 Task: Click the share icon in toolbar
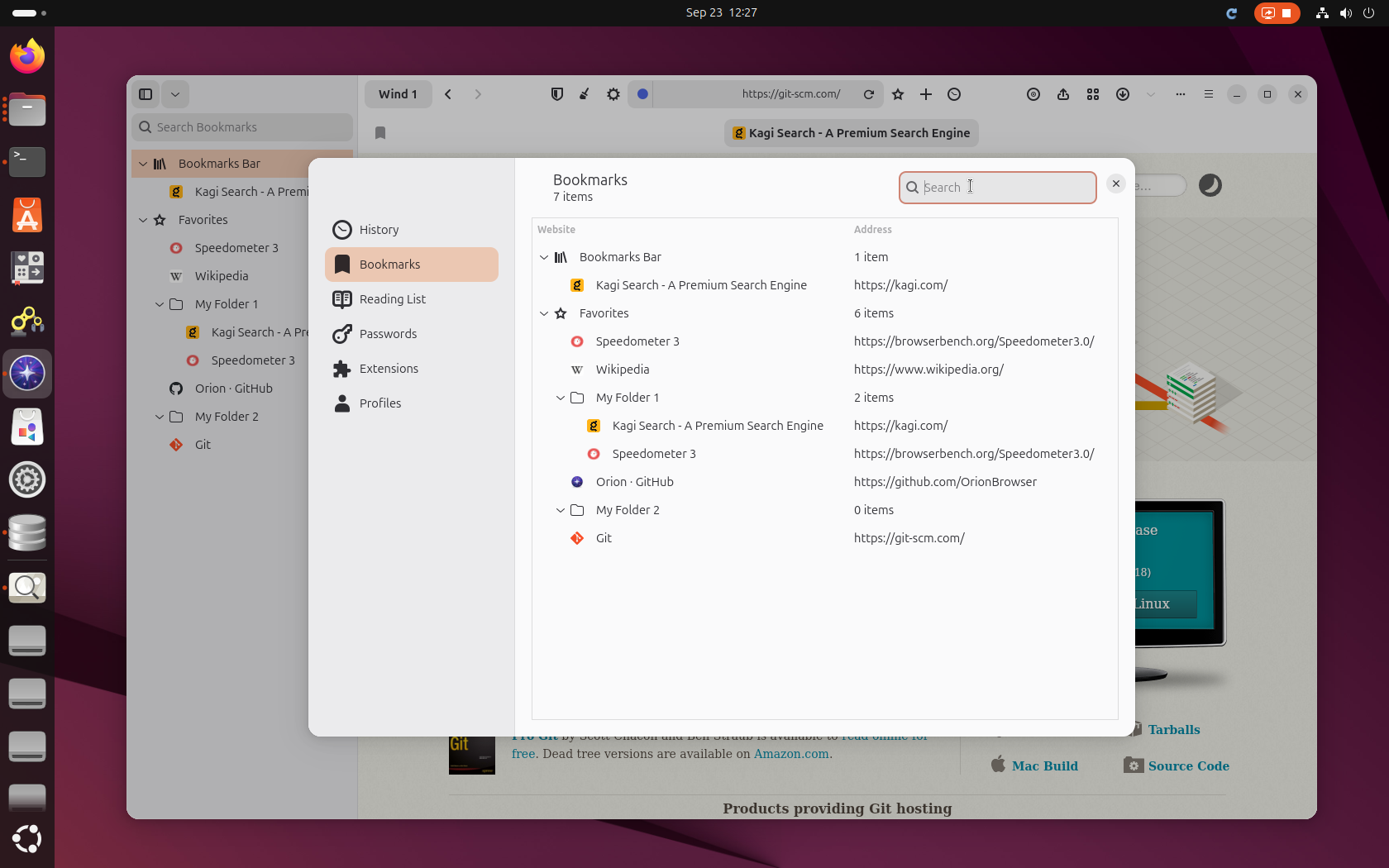click(x=1063, y=94)
